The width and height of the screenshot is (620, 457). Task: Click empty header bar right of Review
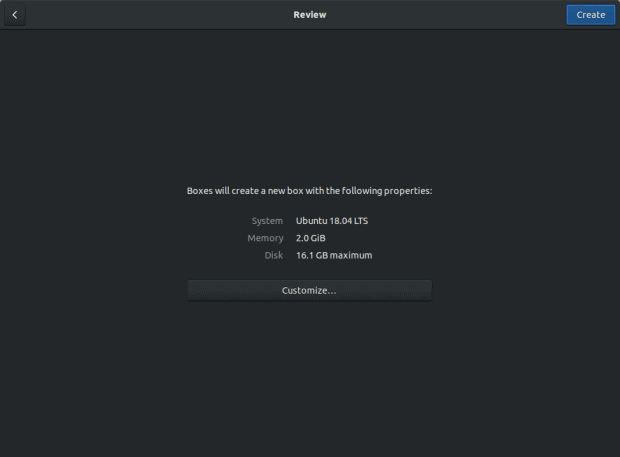click(x=450, y=15)
